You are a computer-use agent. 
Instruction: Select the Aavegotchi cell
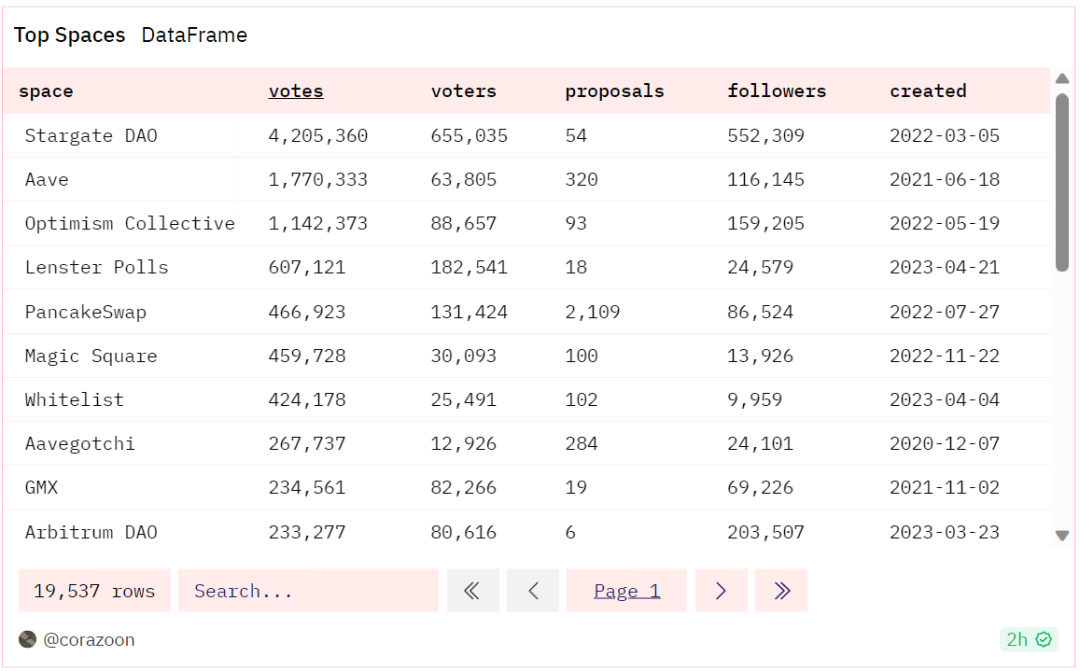coord(80,444)
